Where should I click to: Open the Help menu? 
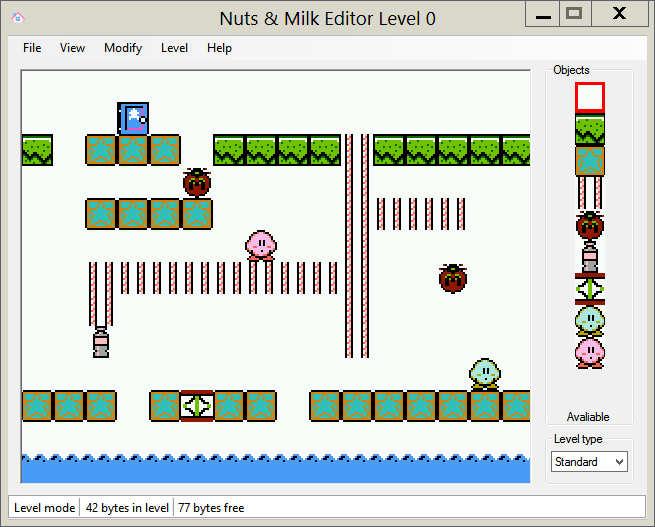point(219,48)
